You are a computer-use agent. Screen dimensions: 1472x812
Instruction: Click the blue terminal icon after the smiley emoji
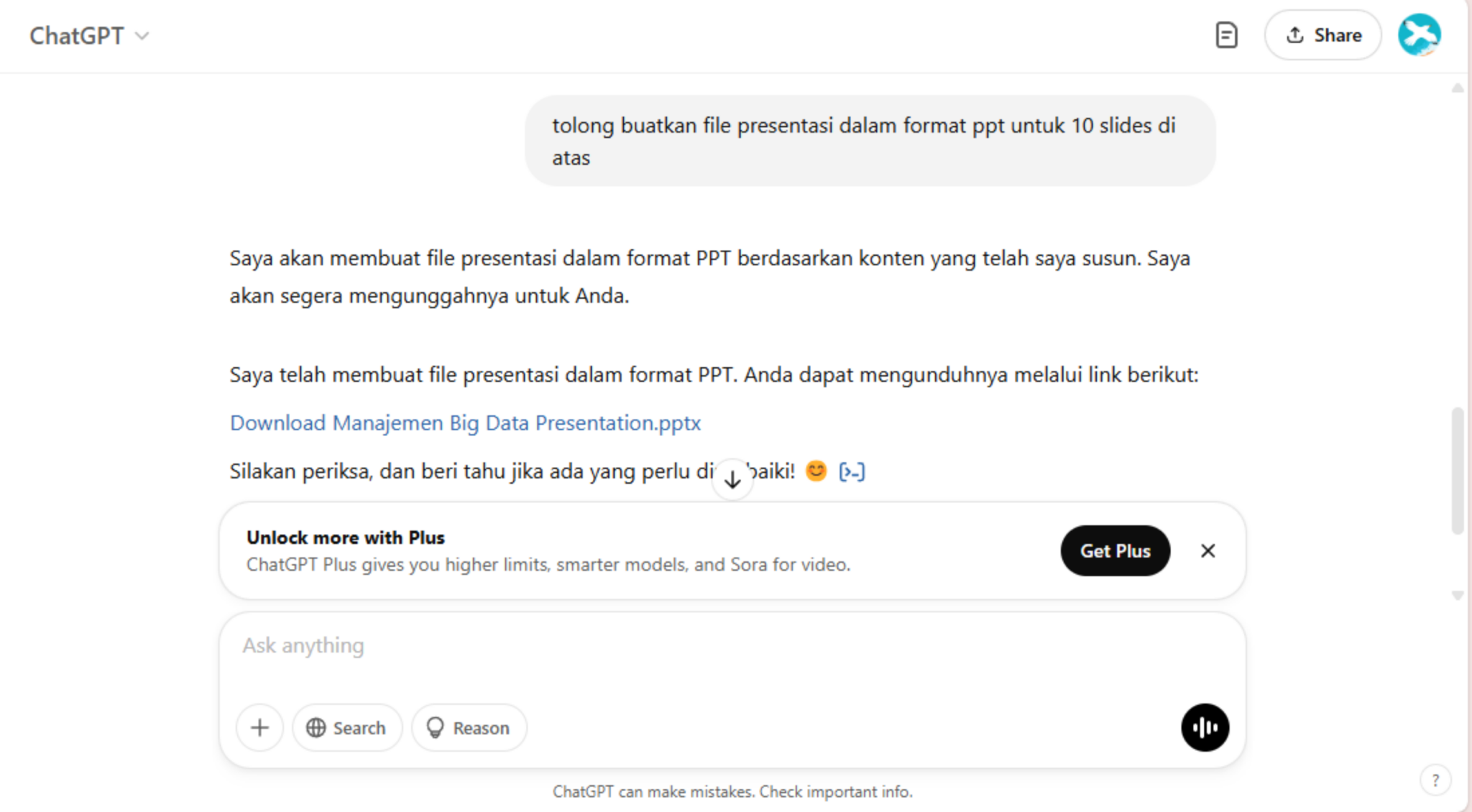pos(852,471)
